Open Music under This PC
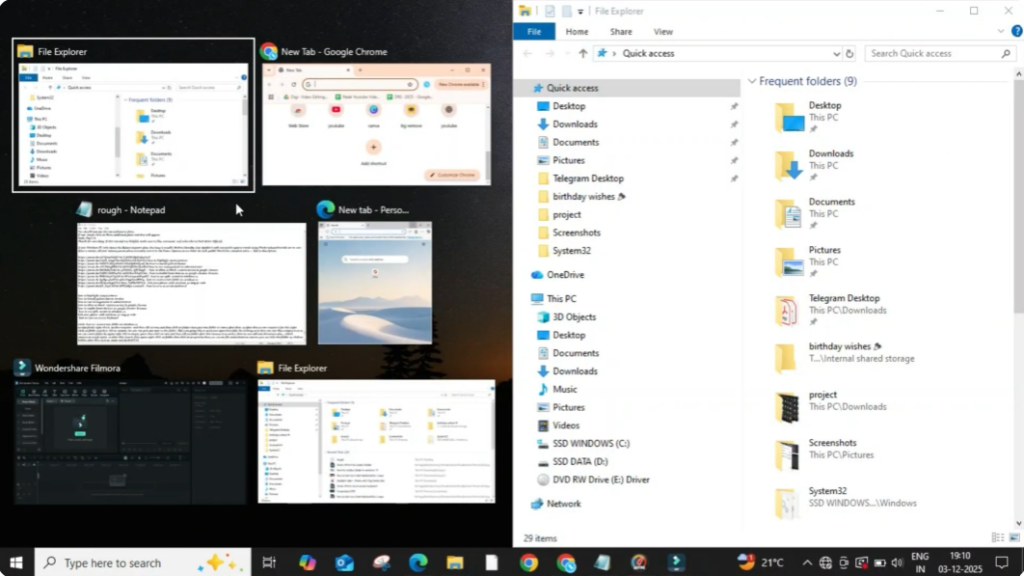1024x576 pixels. (x=565, y=389)
